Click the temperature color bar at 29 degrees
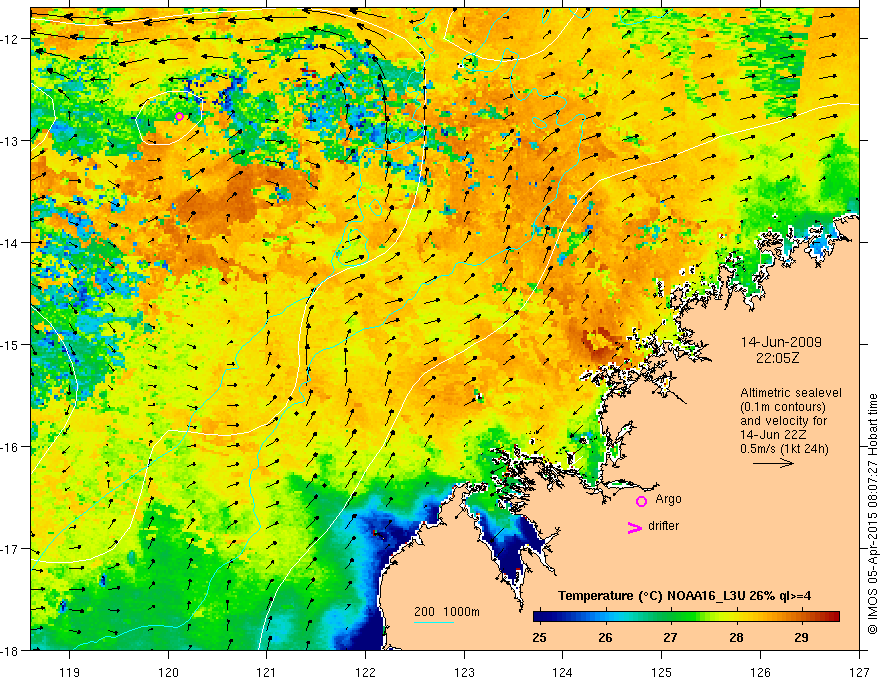Screen dimensions: 880x680 click(x=801, y=617)
